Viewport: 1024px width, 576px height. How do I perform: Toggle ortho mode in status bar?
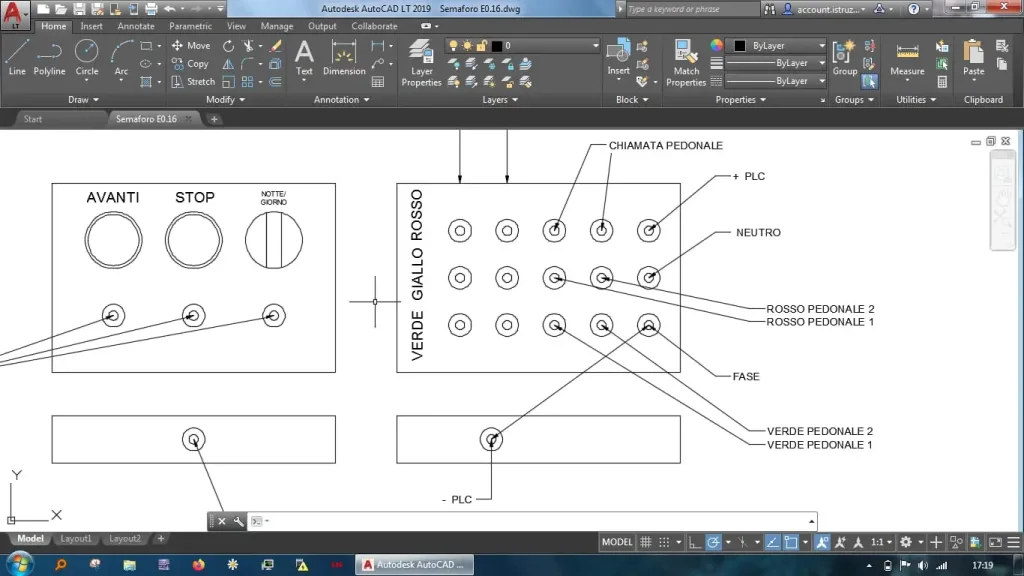point(695,542)
